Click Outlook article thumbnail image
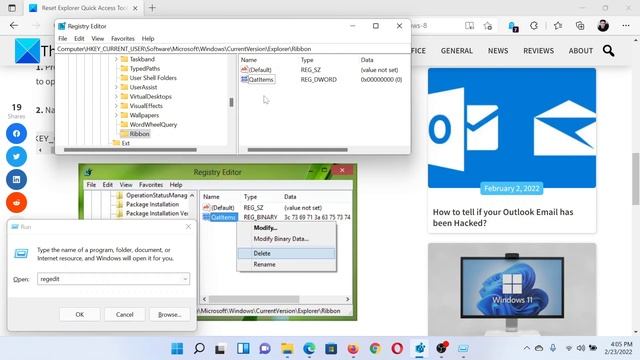Image resolution: width=640 pixels, height=360 pixels. [512, 128]
